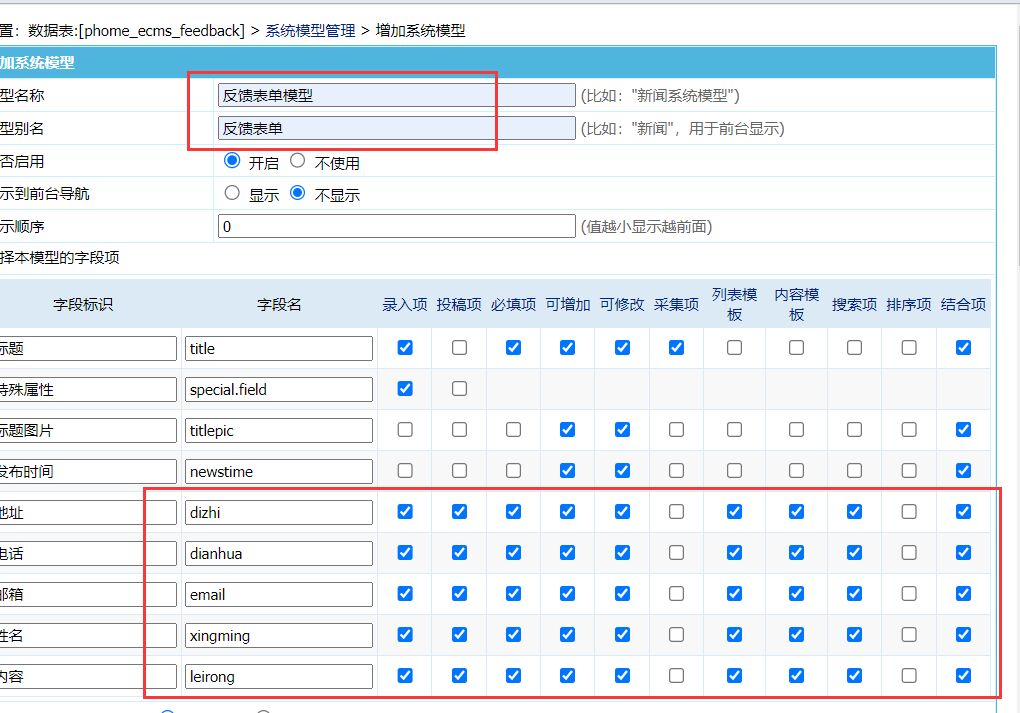This screenshot has width=1020, height=713.
Task: Select the 不使用 radio button
Action: tap(297, 161)
